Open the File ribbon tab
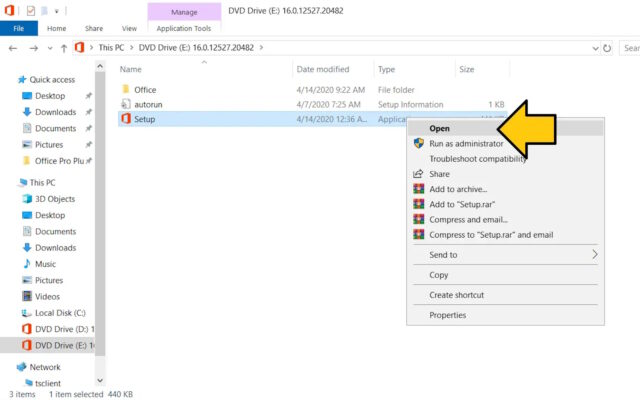The height and width of the screenshot is (400, 640). tap(18, 29)
